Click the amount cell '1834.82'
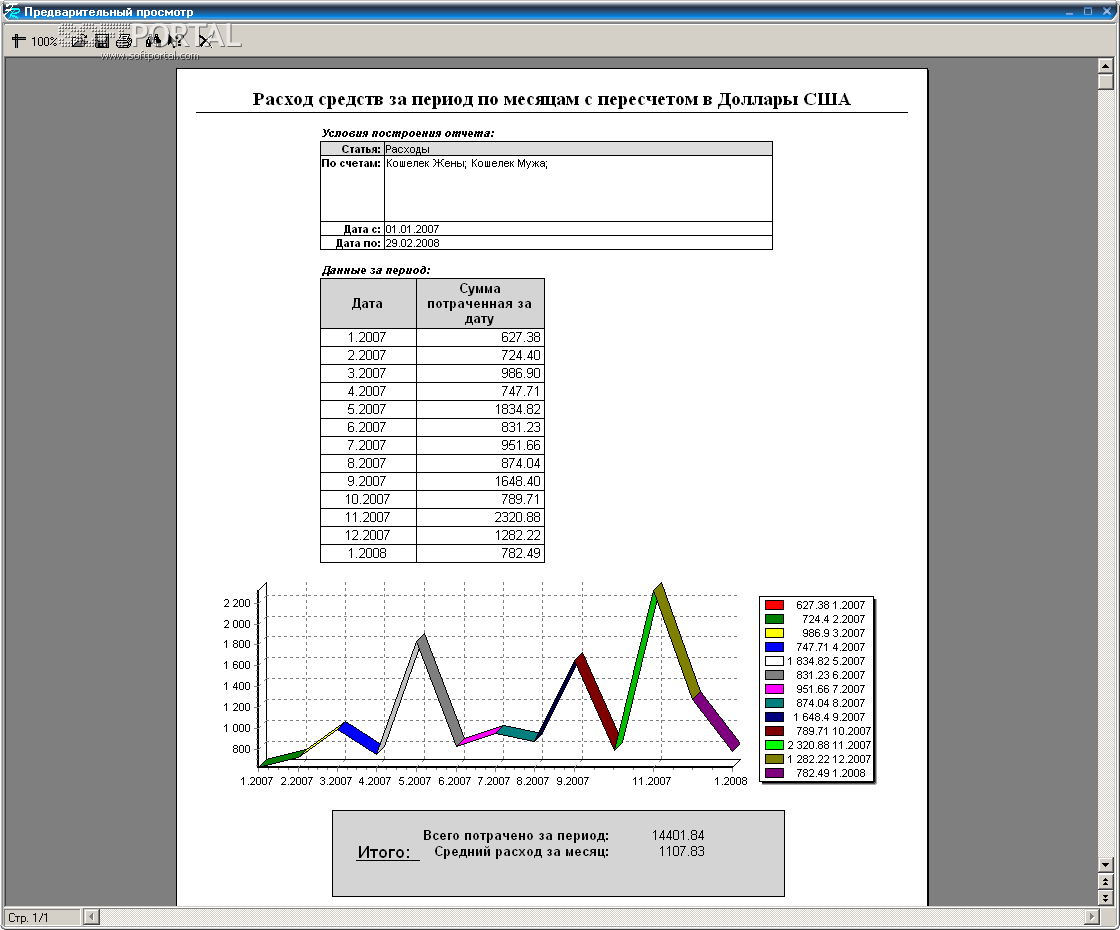The image size is (1120, 930). pos(480,409)
